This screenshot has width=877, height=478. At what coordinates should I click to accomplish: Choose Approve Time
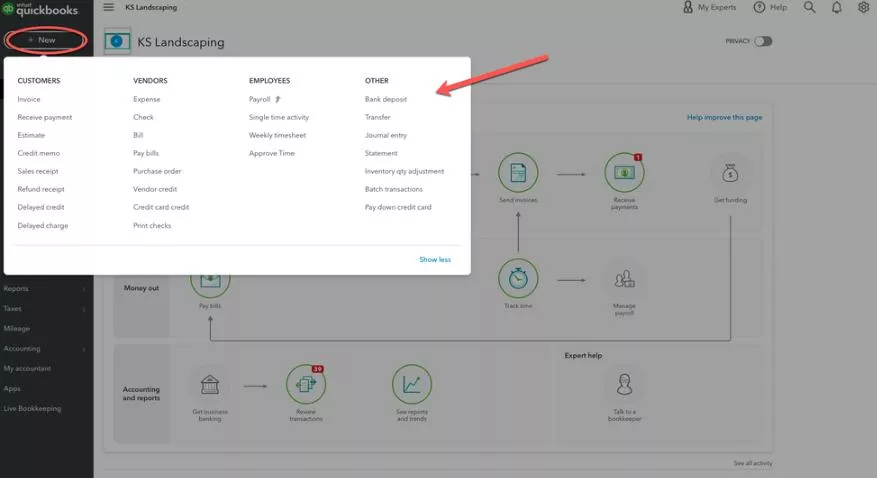(272, 153)
